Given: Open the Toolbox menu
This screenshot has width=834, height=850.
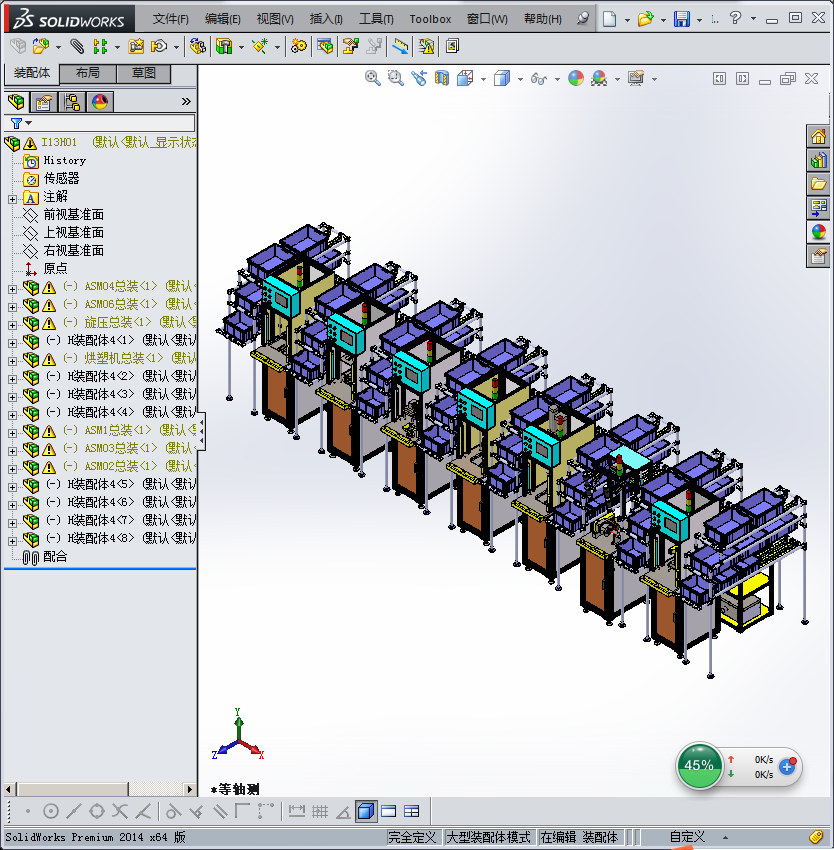Looking at the screenshot, I should (430, 19).
